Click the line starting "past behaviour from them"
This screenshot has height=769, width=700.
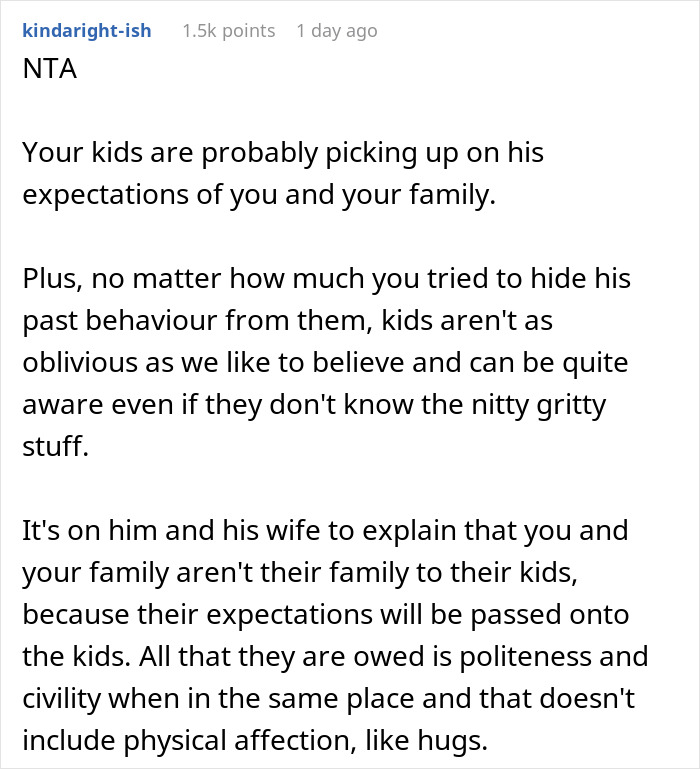(288, 321)
